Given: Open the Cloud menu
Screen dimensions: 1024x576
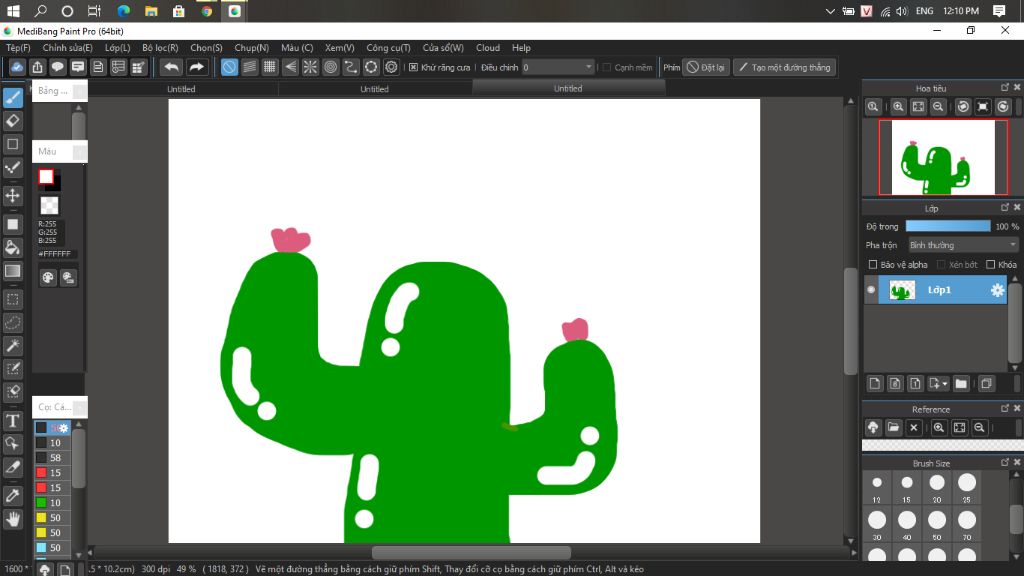Looking at the screenshot, I should point(488,48).
